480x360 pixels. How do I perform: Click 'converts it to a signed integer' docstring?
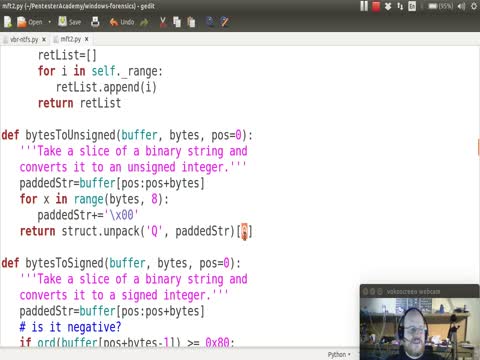[x=124, y=295]
